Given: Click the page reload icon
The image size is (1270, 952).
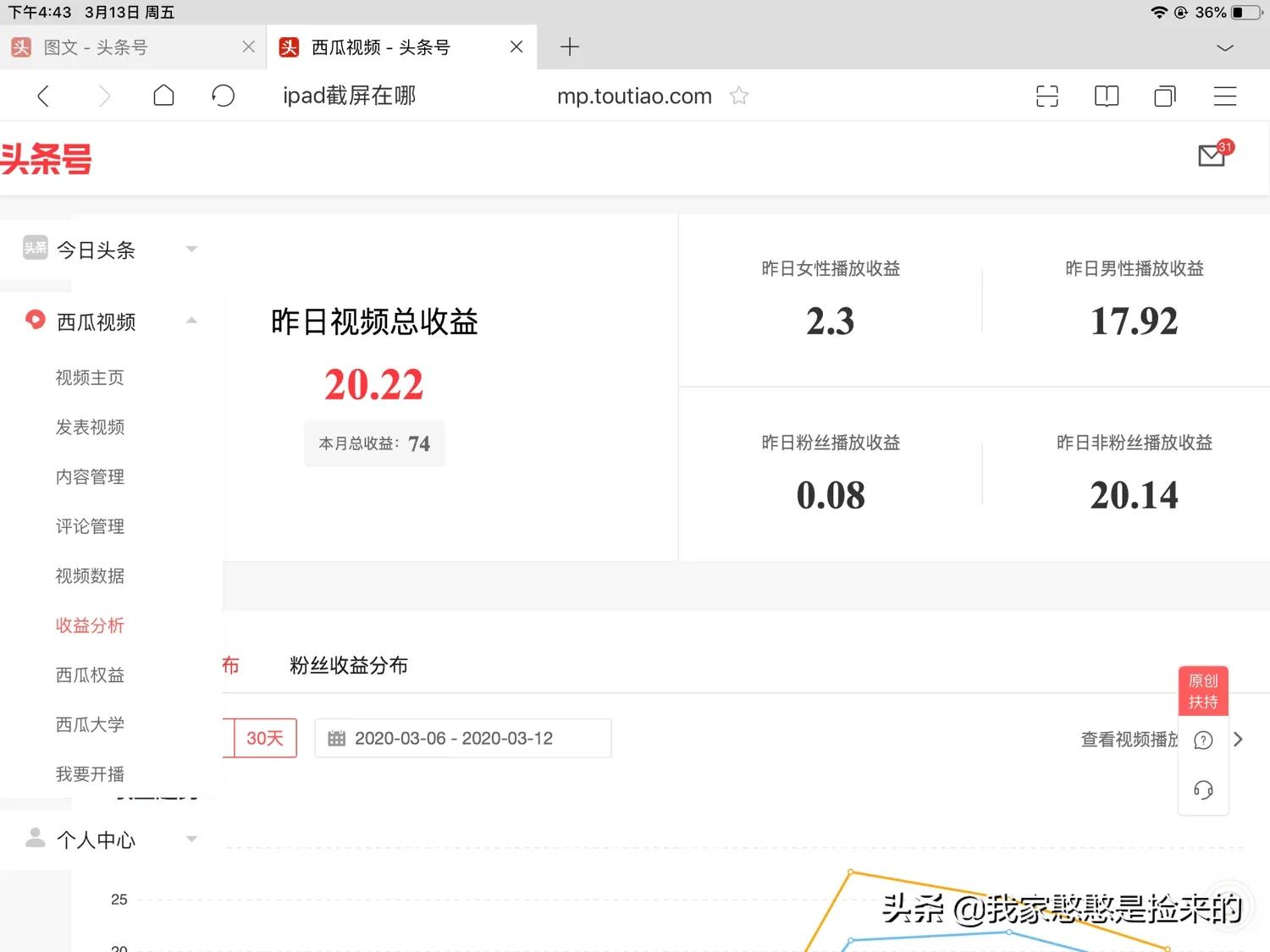Looking at the screenshot, I should point(223,96).
